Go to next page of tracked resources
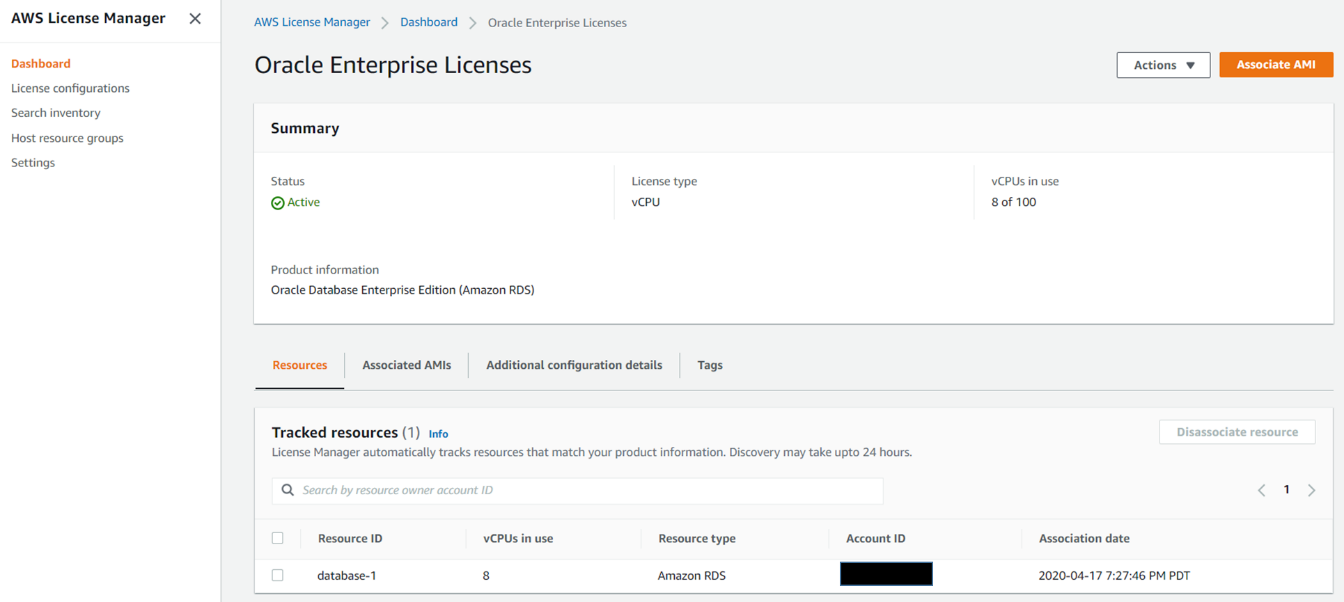 tap(1312, 490)
